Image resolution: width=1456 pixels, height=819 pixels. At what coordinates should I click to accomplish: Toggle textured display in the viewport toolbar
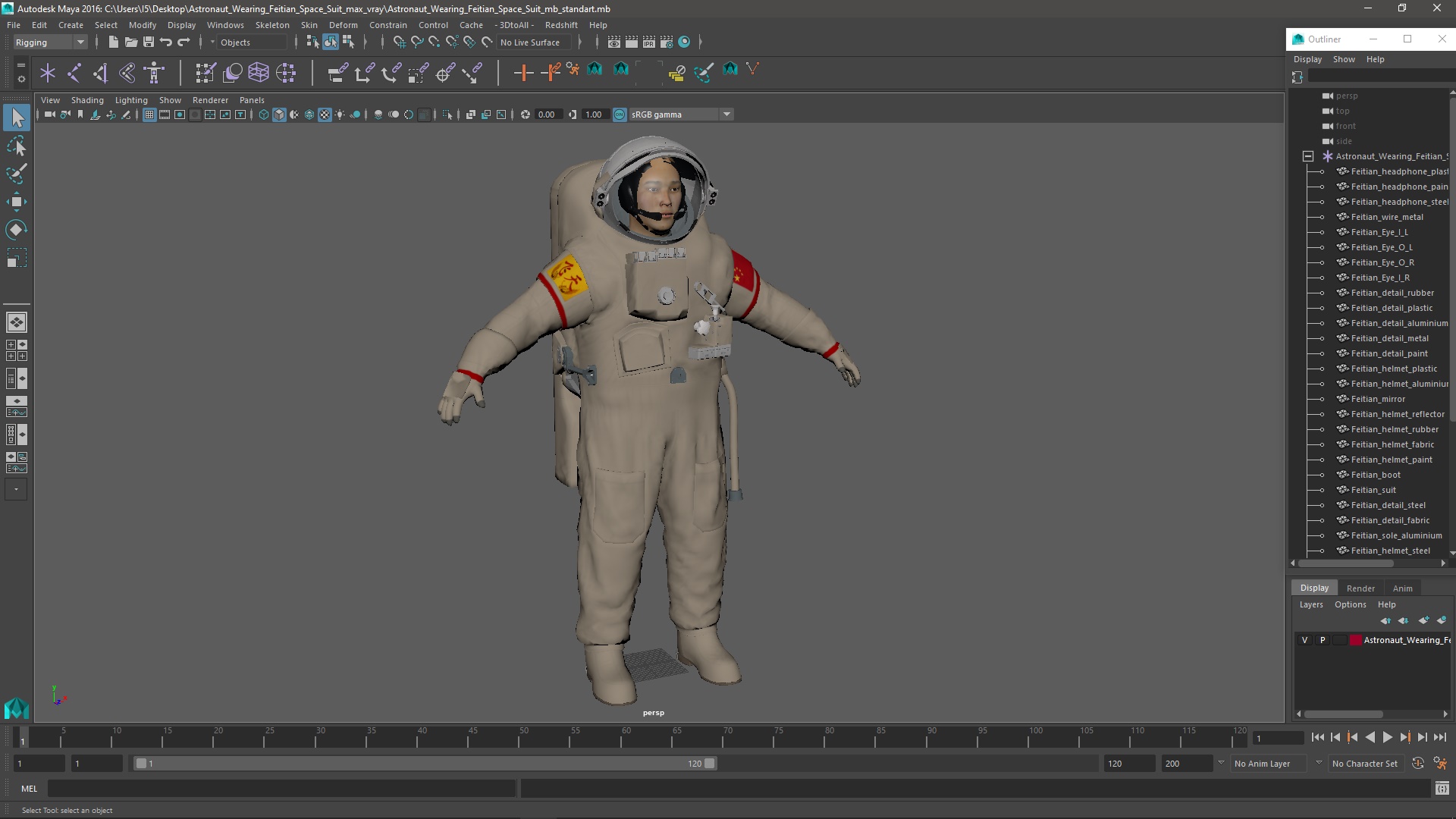click(325, 115)
